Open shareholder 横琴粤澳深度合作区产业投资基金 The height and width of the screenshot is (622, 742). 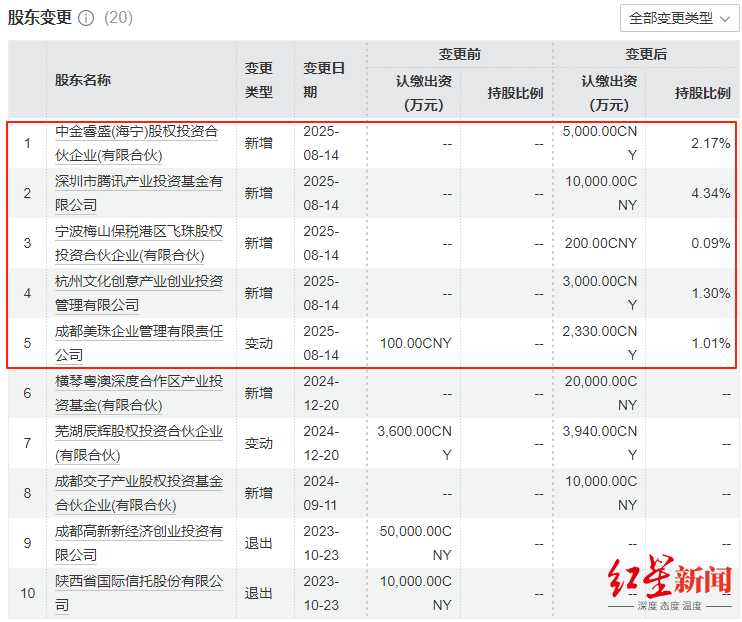[139, 393]
